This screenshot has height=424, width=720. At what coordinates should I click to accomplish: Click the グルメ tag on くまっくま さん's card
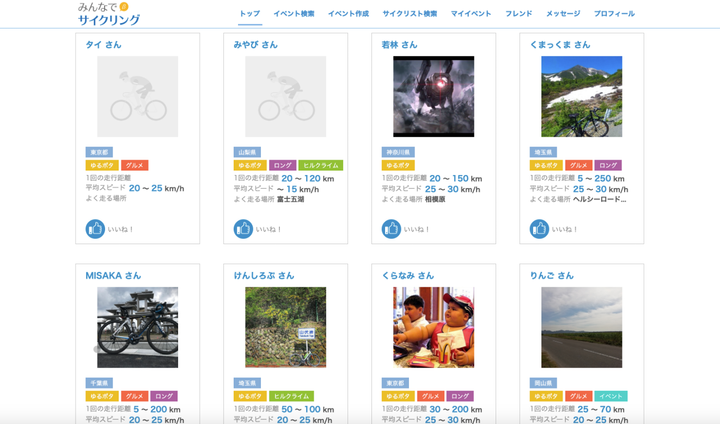[579, 165]
